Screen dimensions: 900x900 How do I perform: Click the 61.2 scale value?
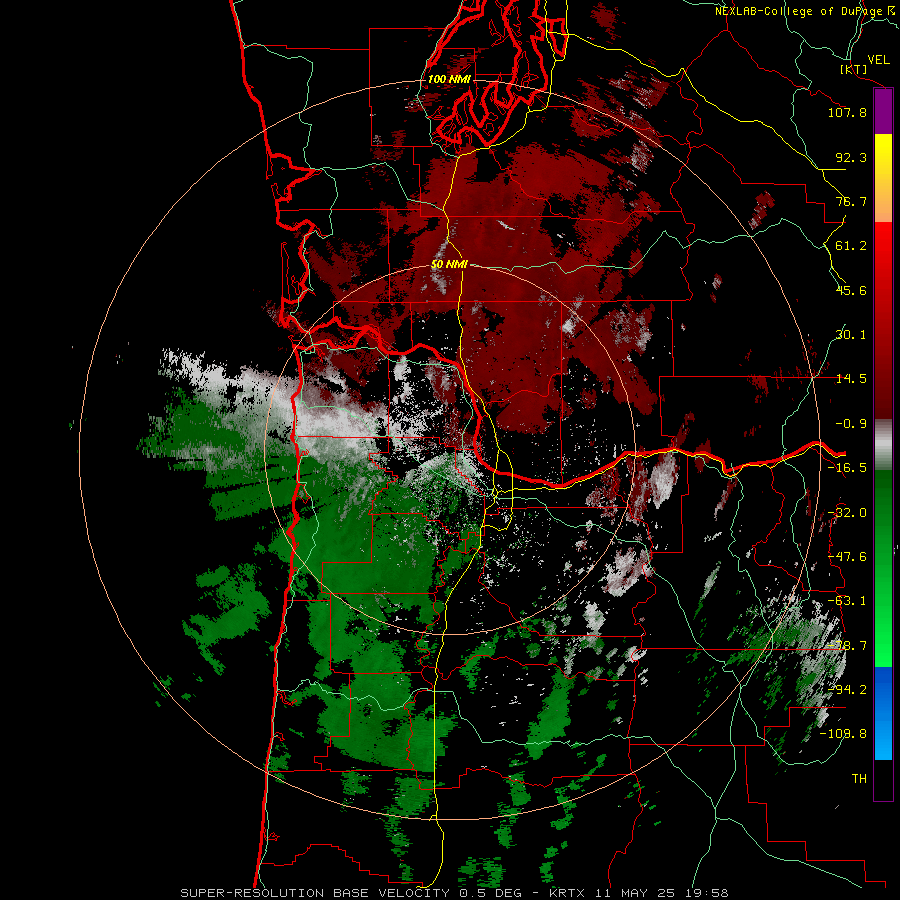[x=851, y=246]
